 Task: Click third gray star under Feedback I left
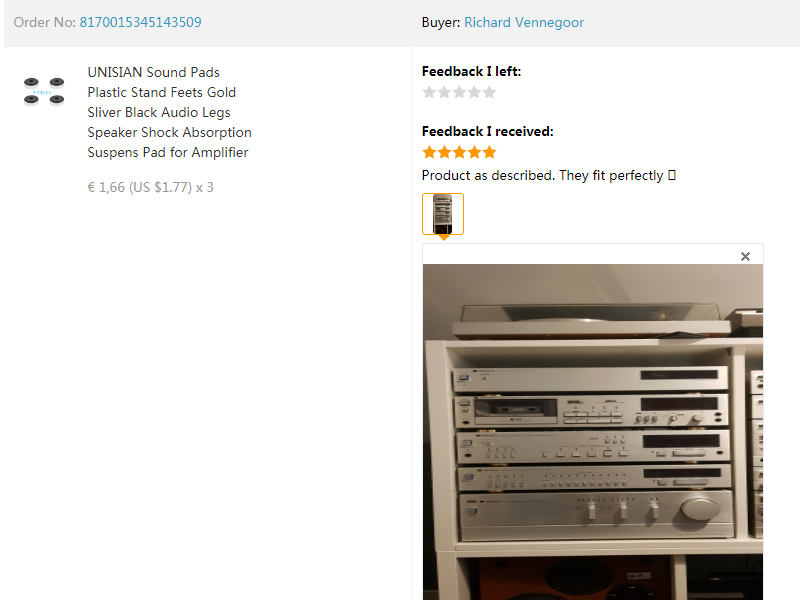click(459, 92)
